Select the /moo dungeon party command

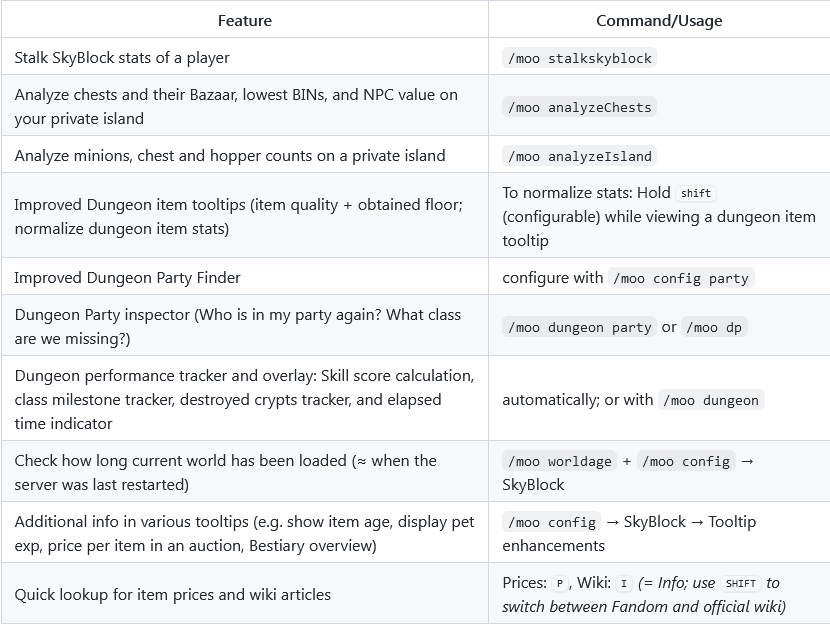coord(580,327)
